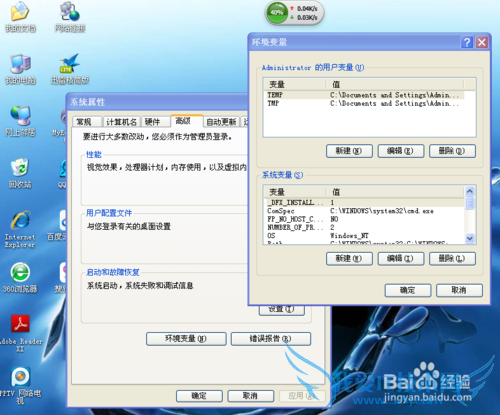Click 编辑(I) under system variables
The height and width of the screenshot is (415, 500).
(x=401, y=258)
